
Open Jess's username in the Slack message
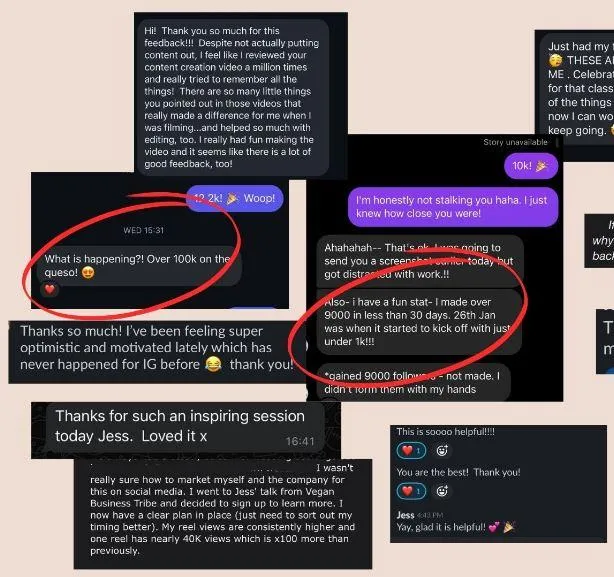tap(405, 515)
